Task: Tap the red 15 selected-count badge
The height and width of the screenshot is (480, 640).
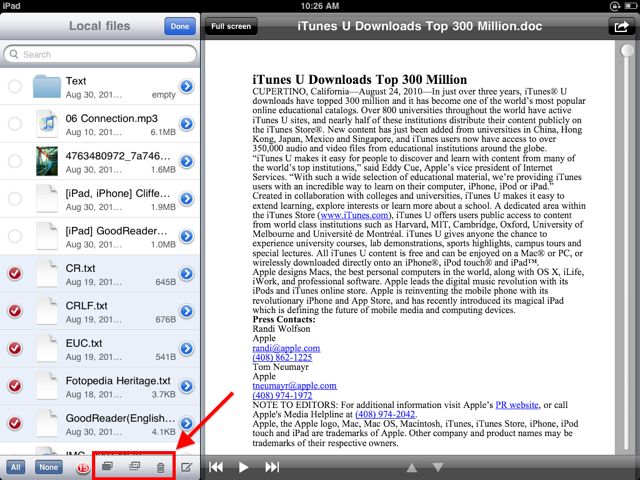Action: (82, 468)
